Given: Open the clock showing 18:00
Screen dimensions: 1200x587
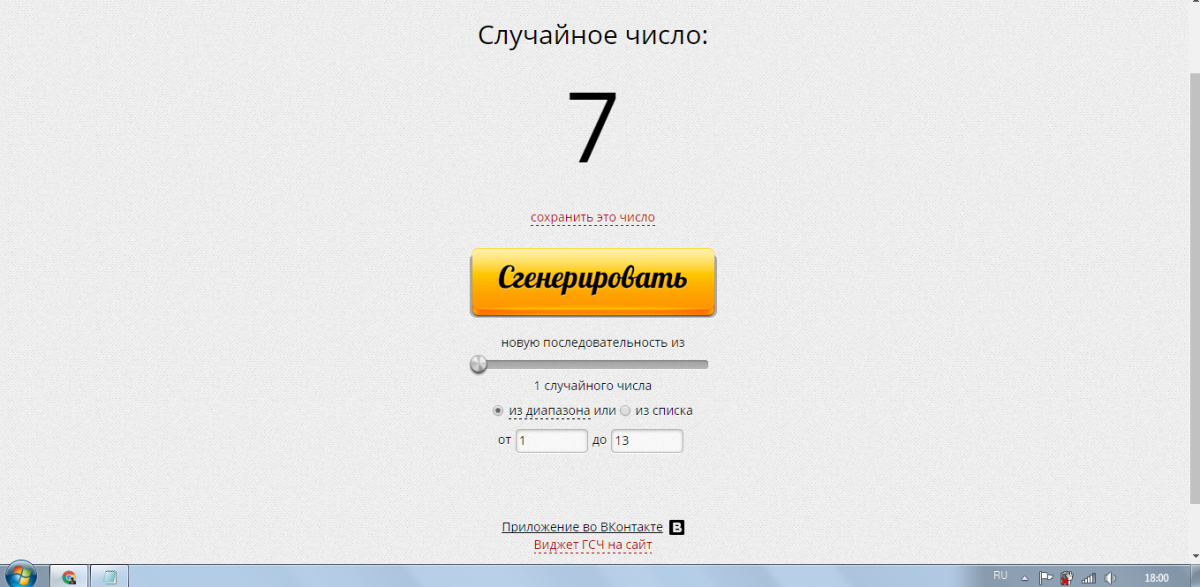Looking at the screenshot, I should pyautogui.click(x=1156, y=577).
